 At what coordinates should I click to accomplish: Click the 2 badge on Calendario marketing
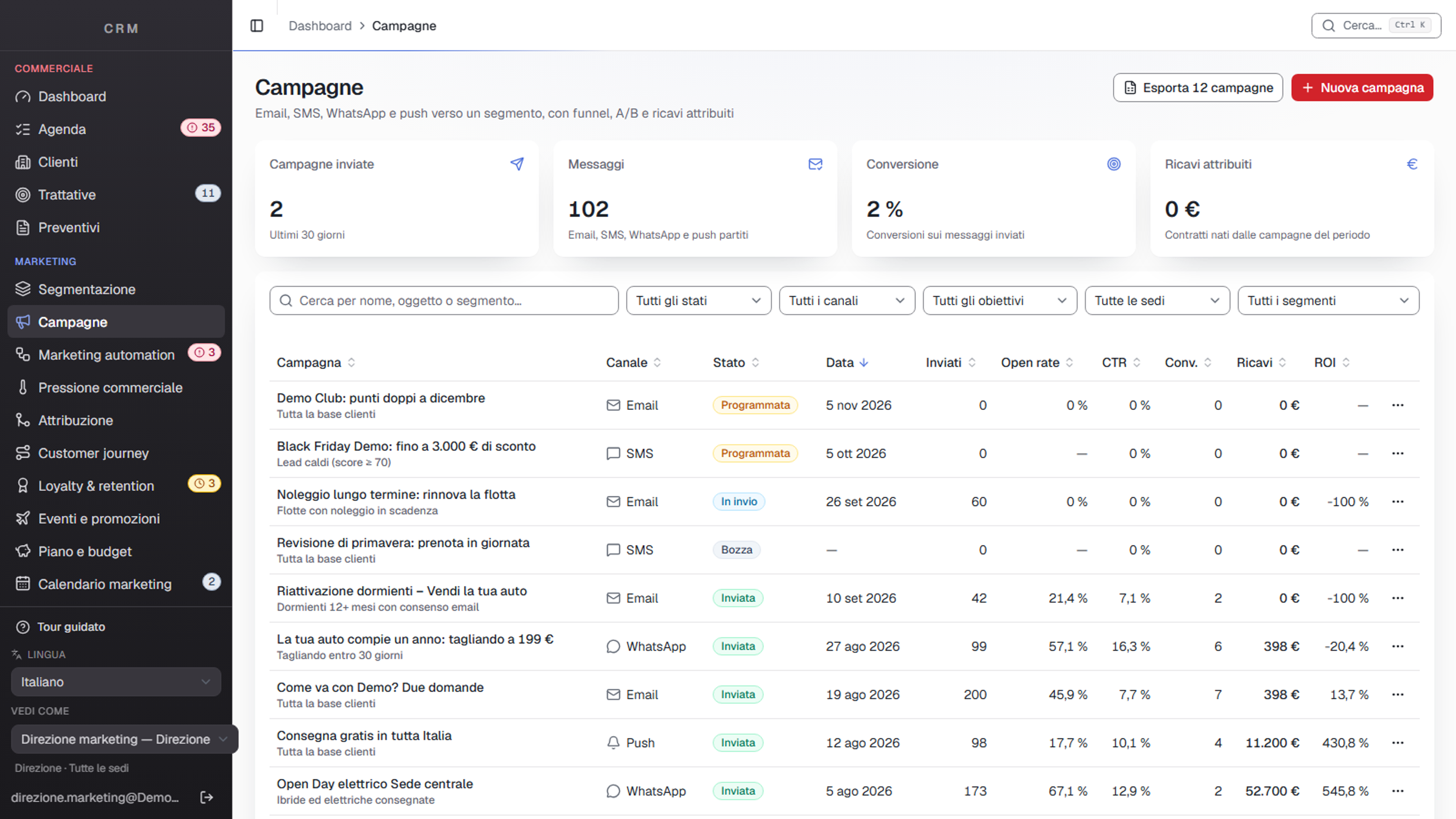click(212, 582)
